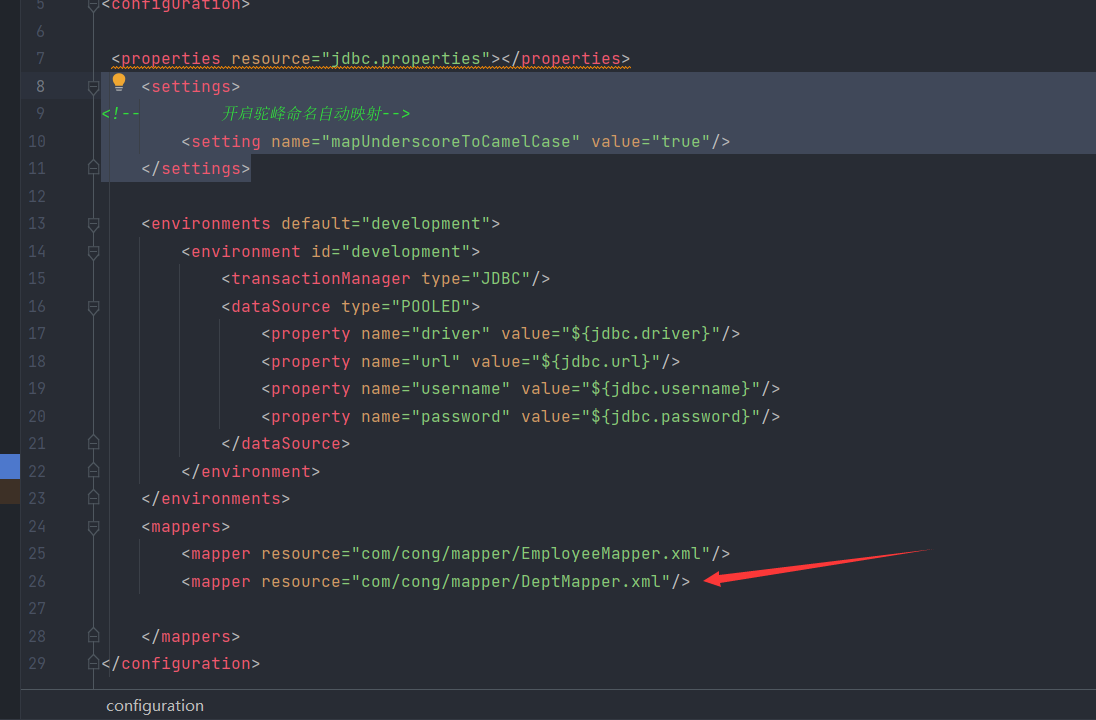Click the closing settings tag on line 11
This screenshot has width=1096, height=720.
click(196, 169)
